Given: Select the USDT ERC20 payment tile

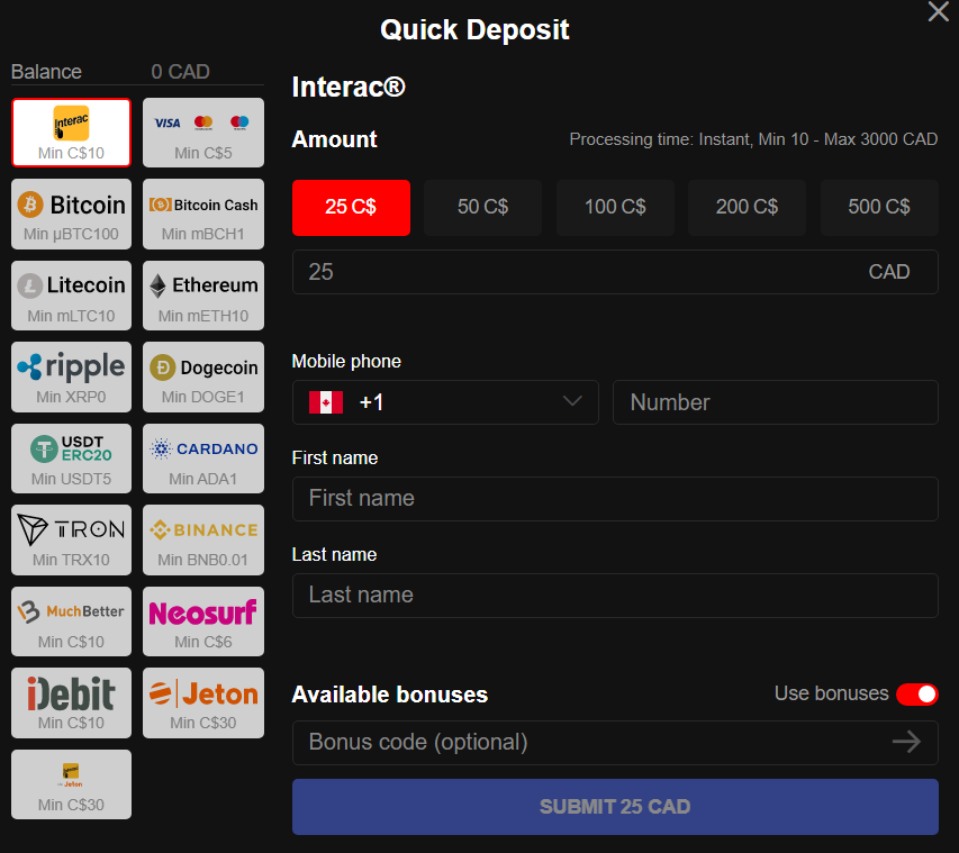Looking at the screenshot, I should [71, 459].
